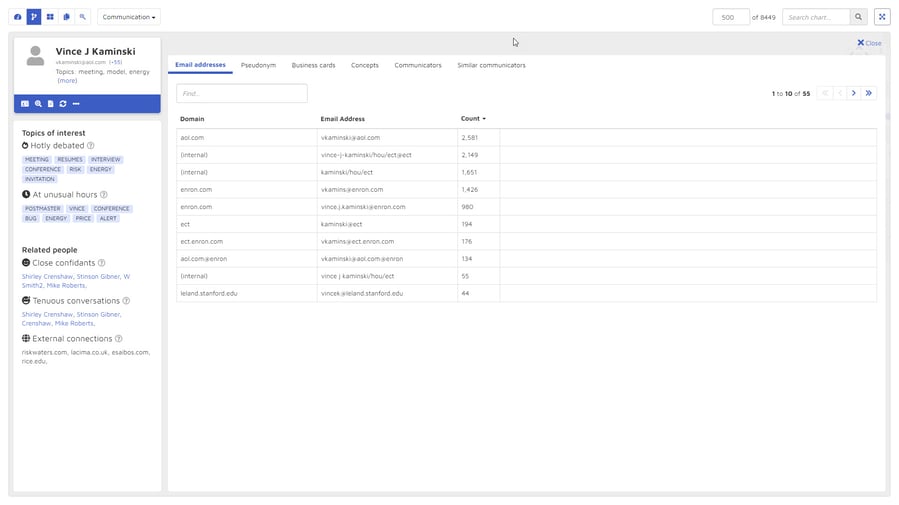Screen dimensions: 899x505
Task: Select the vkaminski@aol.com@enron address cell
Action: [387, 259]
